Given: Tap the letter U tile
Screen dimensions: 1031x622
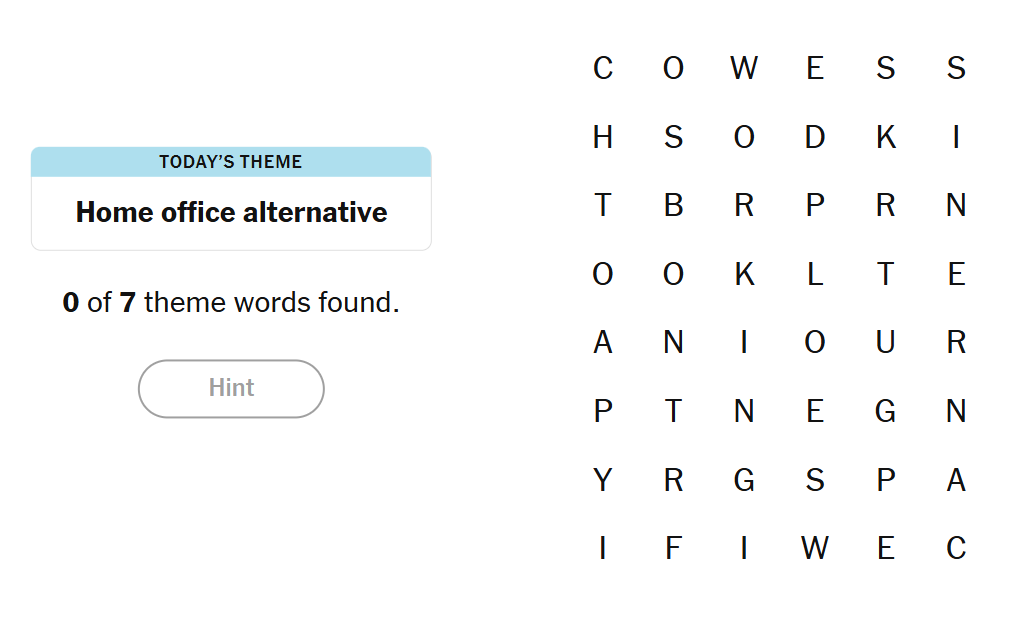Looking at the screenshot, I should coord(885,343).
